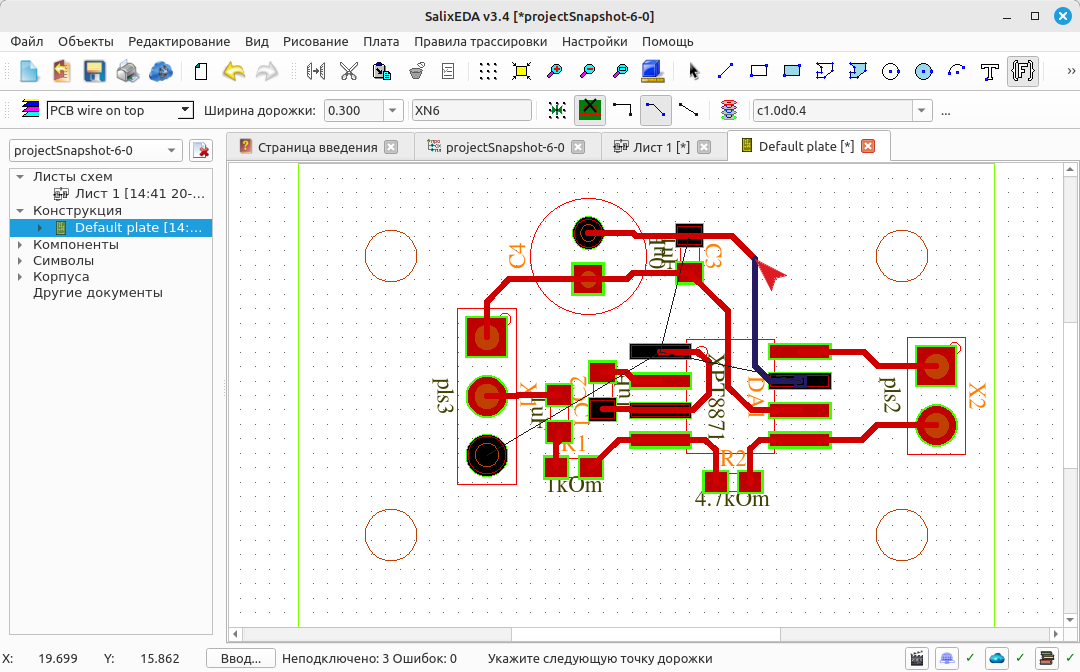Toggle the free-angle routing mode
The width and height of the screenshot is (1080, 672).
pos(688,109)
